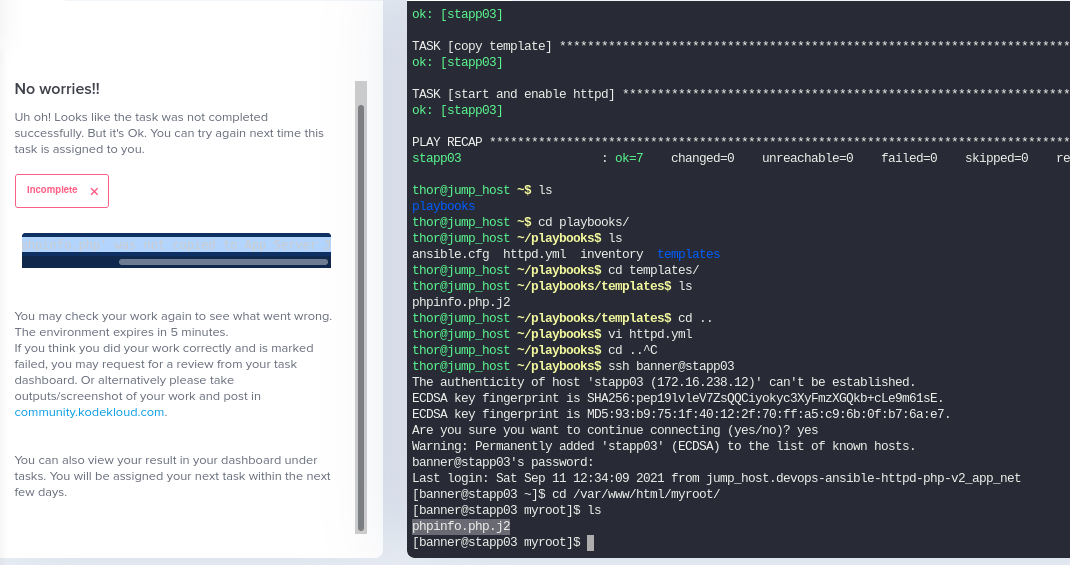Click 'vi httpd.yml' command in terminal

[x=650, y=334]
